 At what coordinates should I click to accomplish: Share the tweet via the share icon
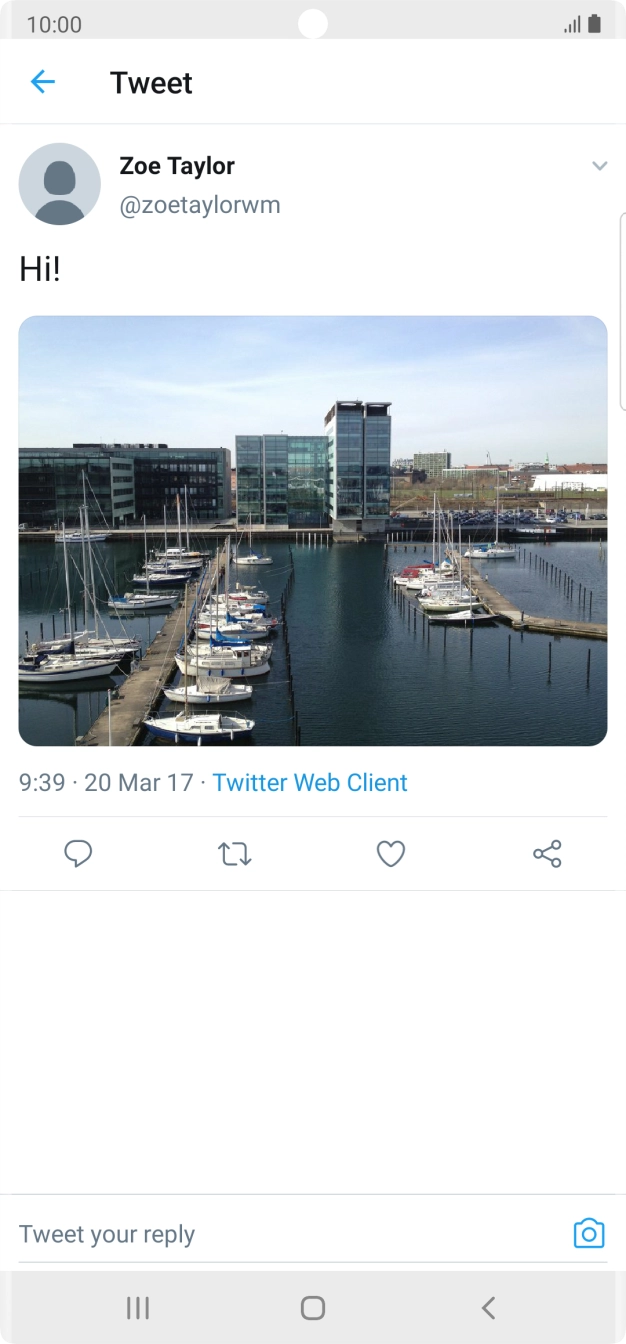(x=547, y=853)
